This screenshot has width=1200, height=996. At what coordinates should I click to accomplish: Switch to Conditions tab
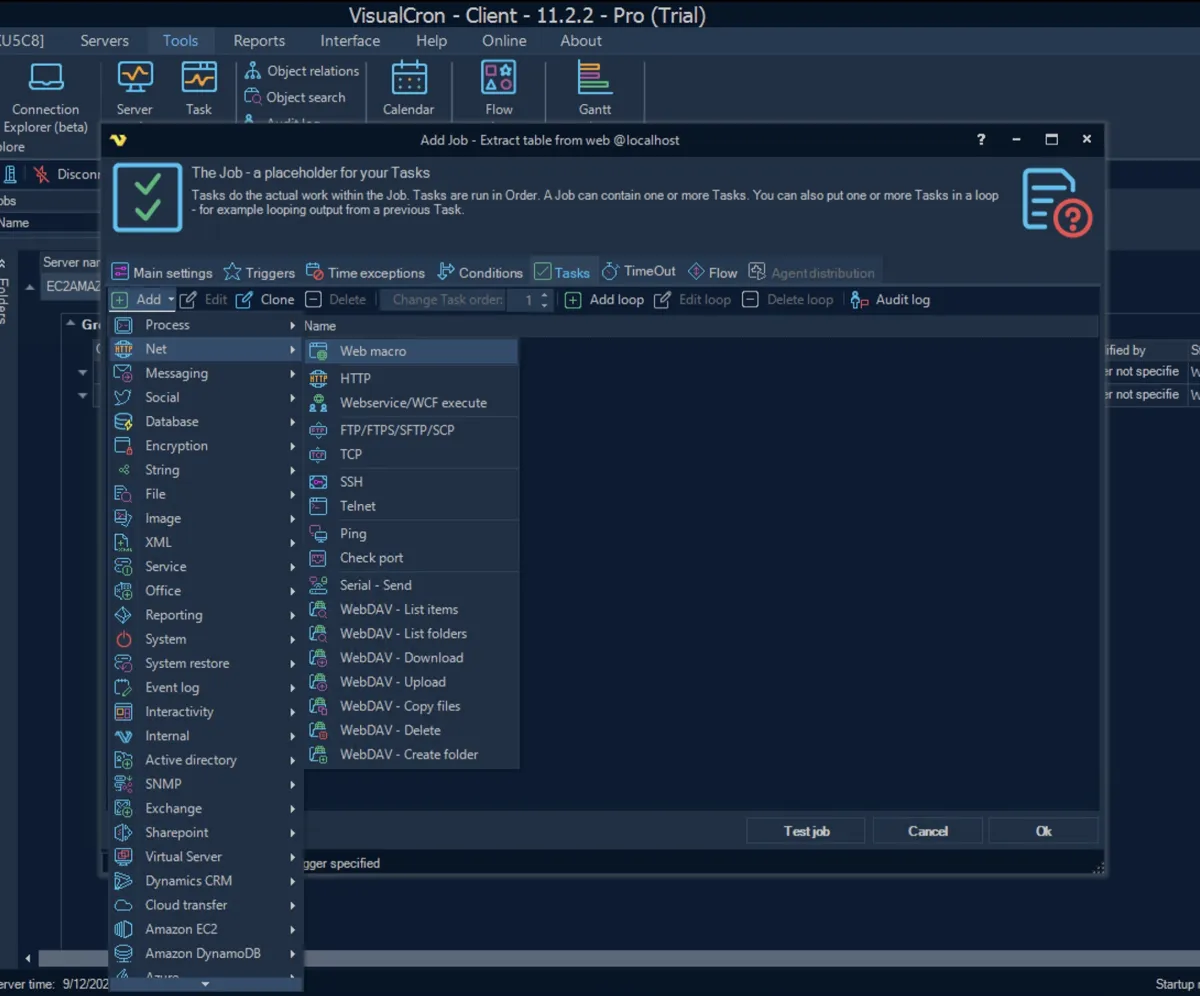pyautogui.click(x=480, y=272)
